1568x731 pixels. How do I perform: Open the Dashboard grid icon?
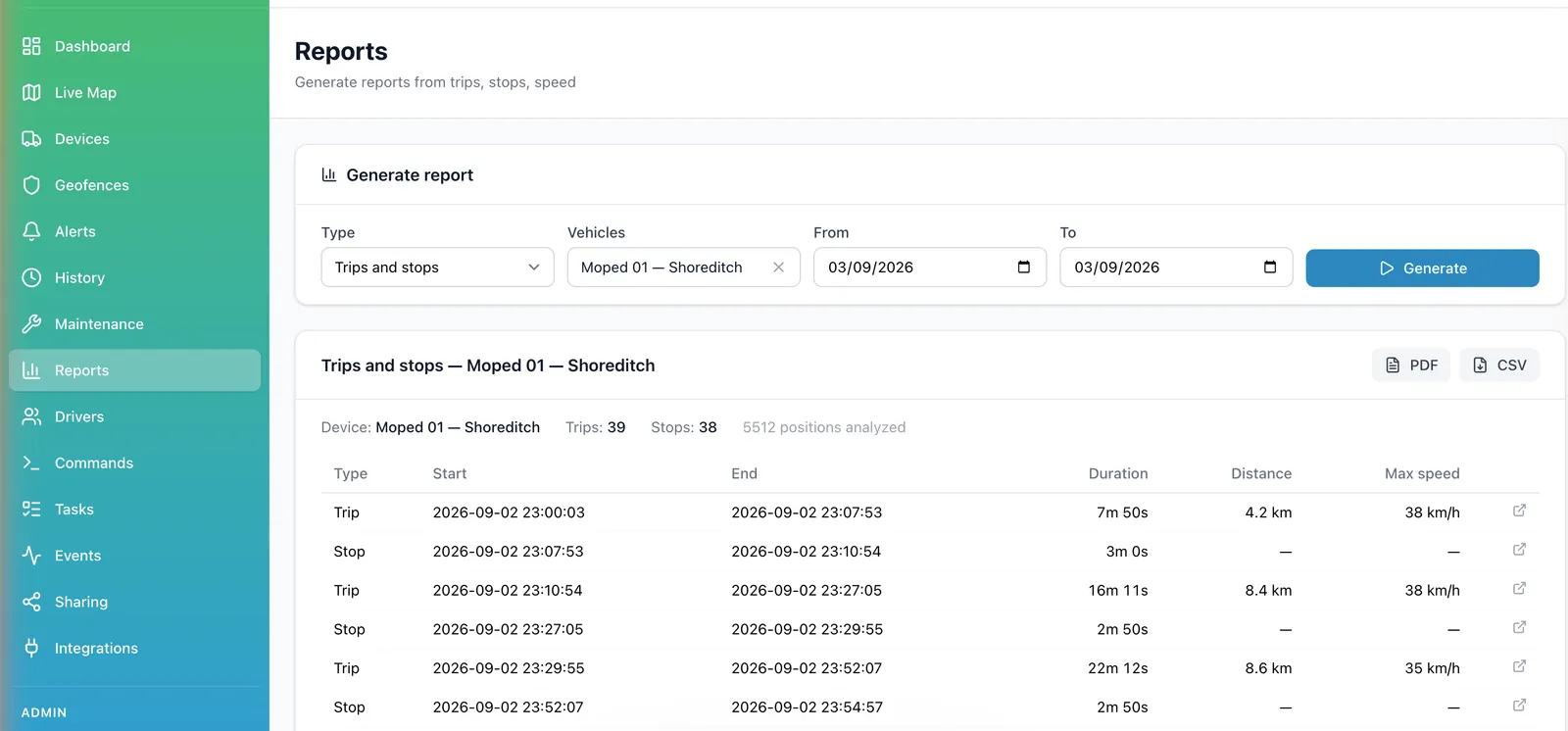[x=31, y=46]
